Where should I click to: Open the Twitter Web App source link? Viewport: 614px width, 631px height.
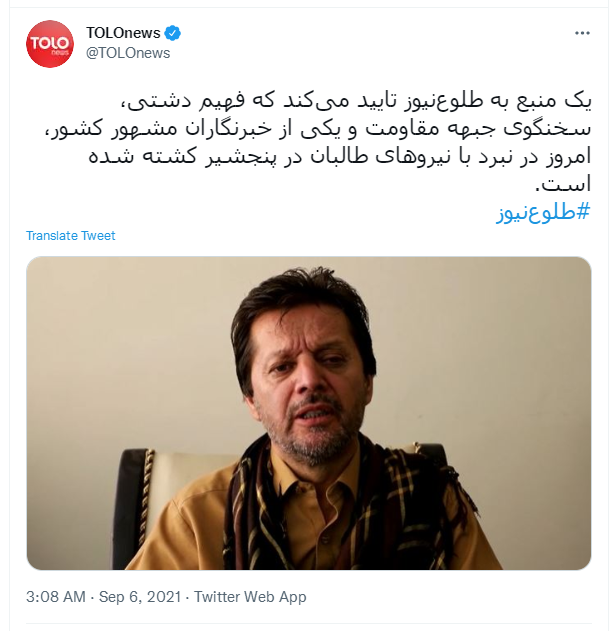click(250, 596)
